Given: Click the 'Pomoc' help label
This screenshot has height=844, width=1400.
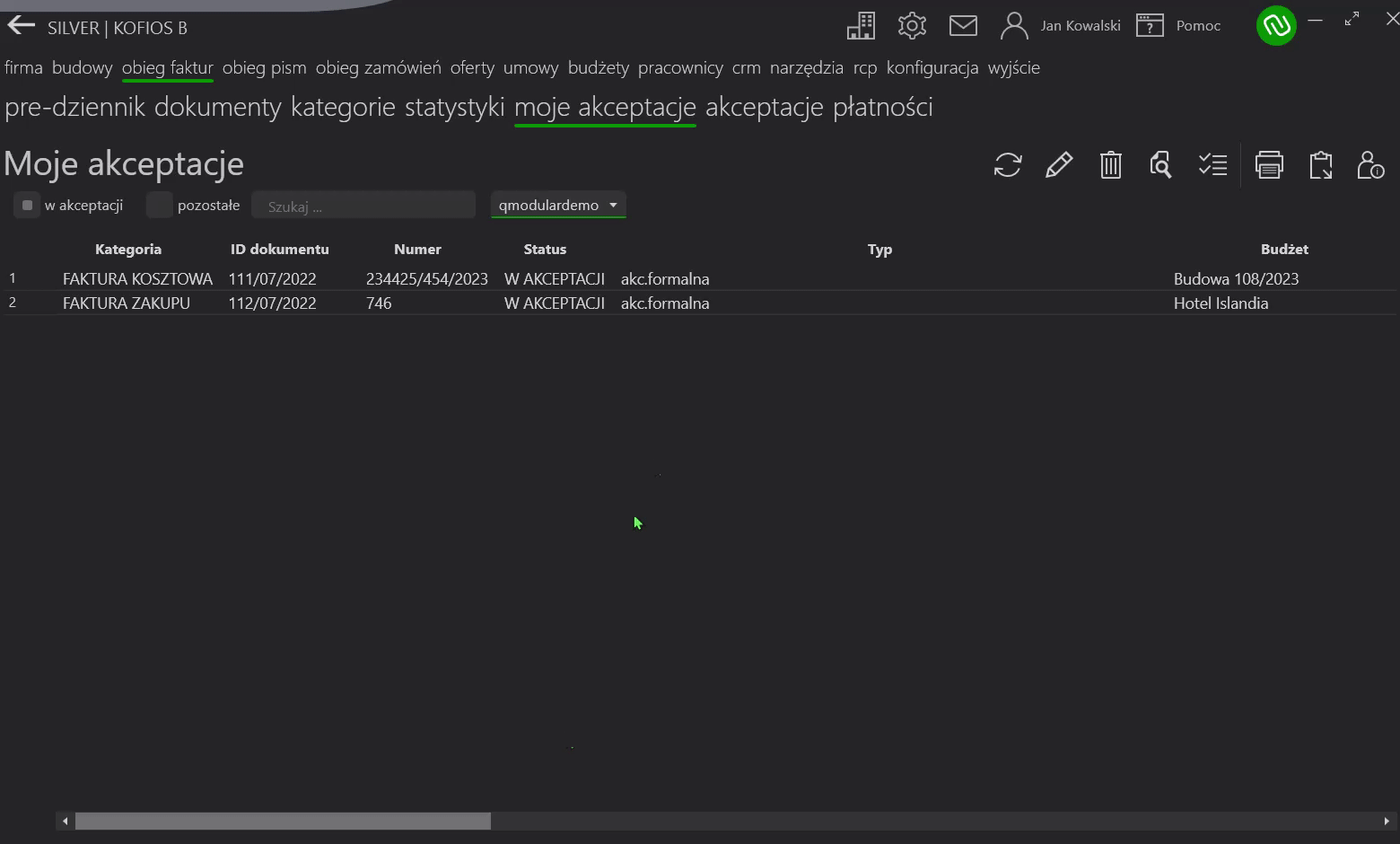Looking at the screenshot, I should point(1198,25).
